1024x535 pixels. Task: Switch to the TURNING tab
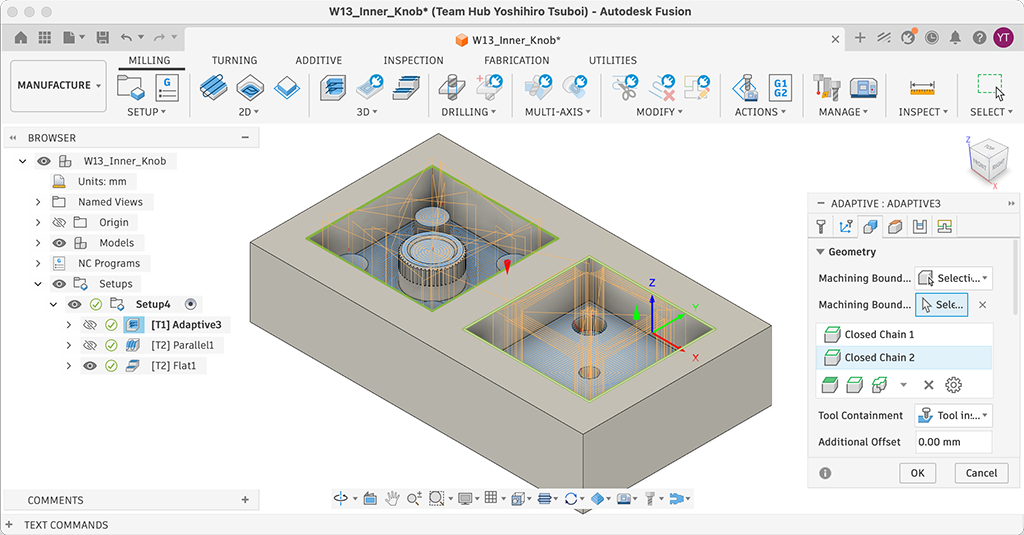click(x=234, y=60)
